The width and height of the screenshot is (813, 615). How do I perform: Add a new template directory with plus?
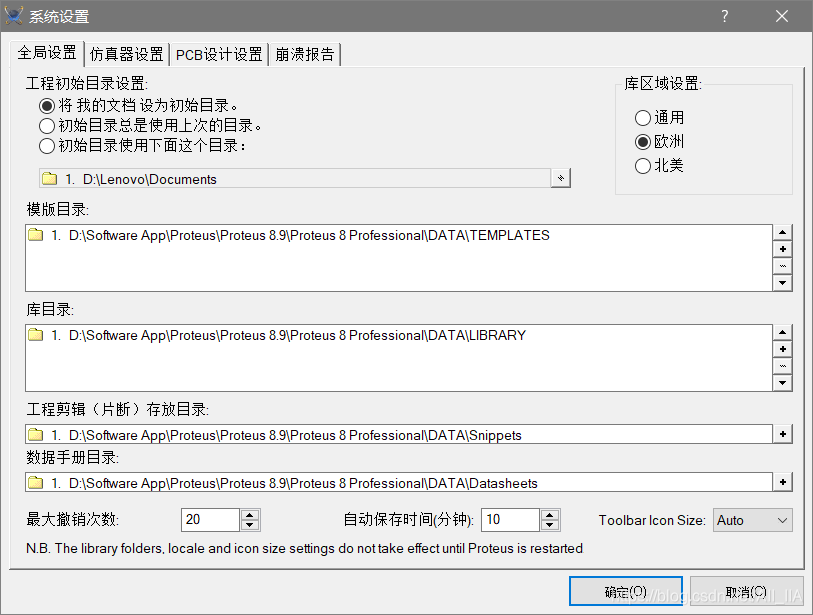click(x=782, y=249)
